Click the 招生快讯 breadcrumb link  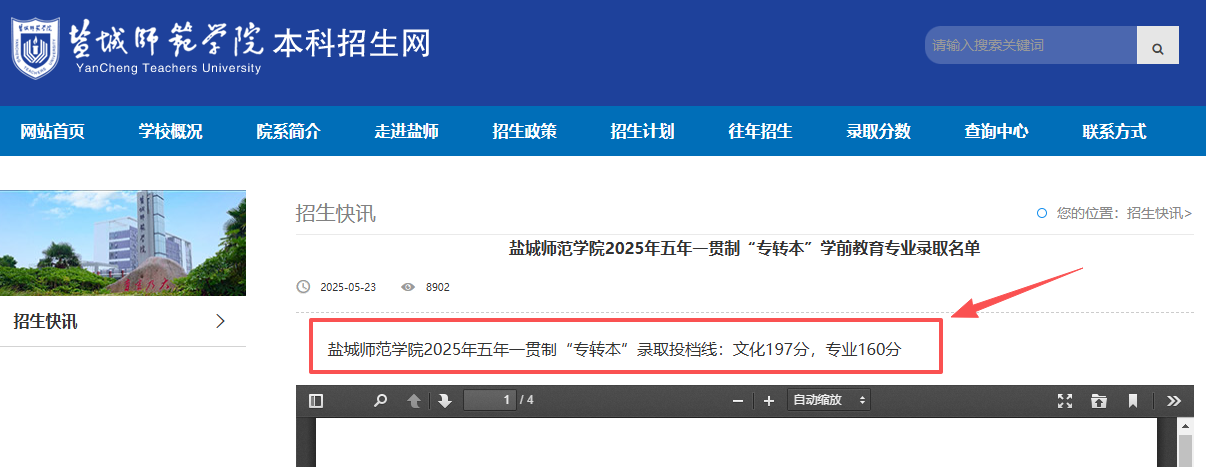[x=1156, y=213]
